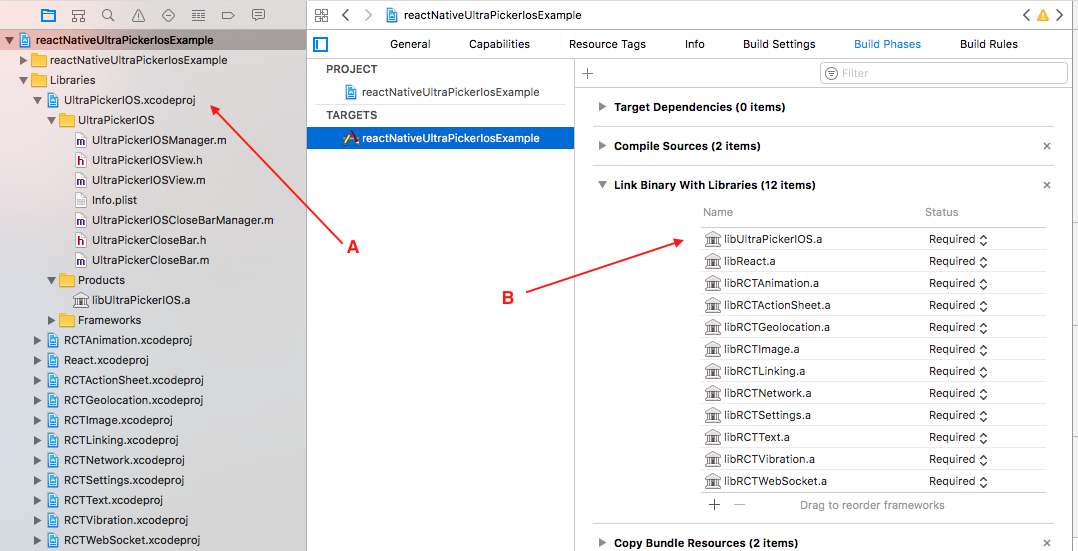Remove selected library with the minus button

(x=739, y=504)
